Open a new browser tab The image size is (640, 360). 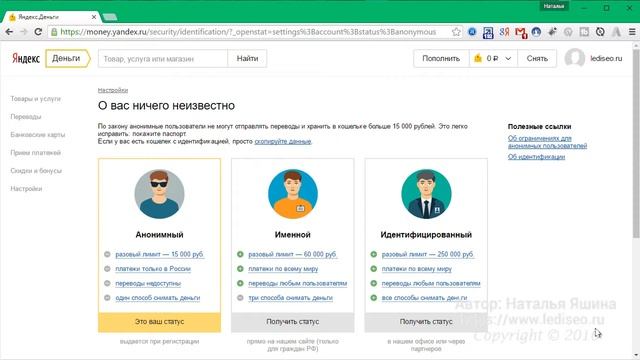tap(110, 17)
